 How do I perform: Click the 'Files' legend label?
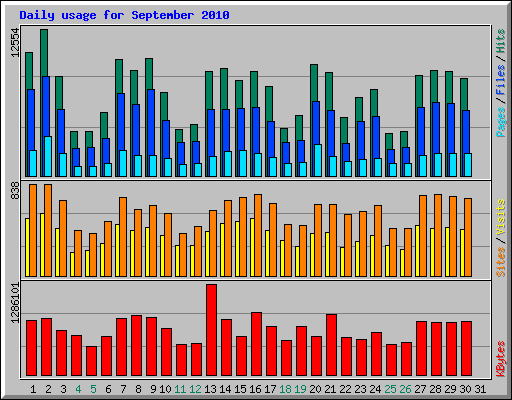tap(501, 80)
